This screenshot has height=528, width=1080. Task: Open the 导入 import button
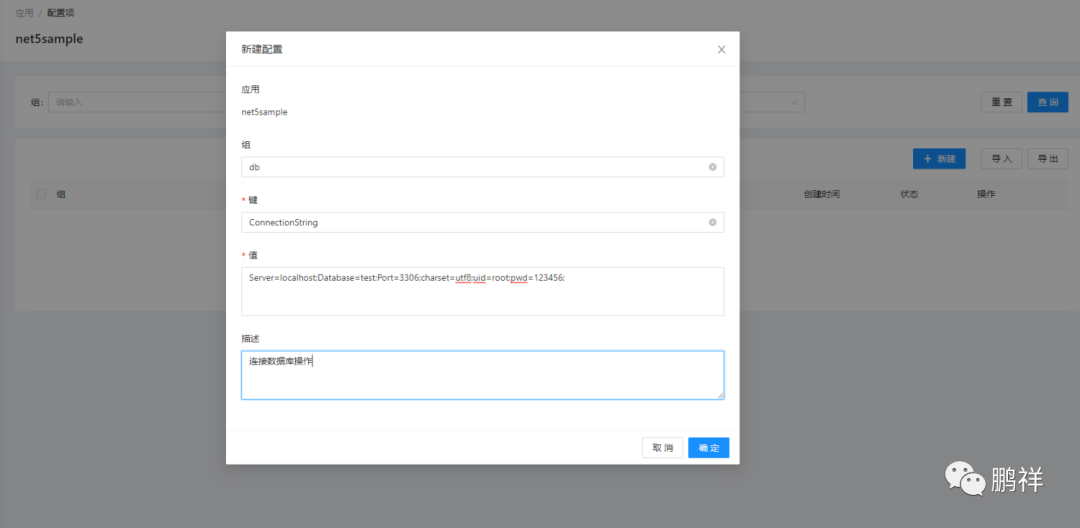click(x=1001, y=158)
